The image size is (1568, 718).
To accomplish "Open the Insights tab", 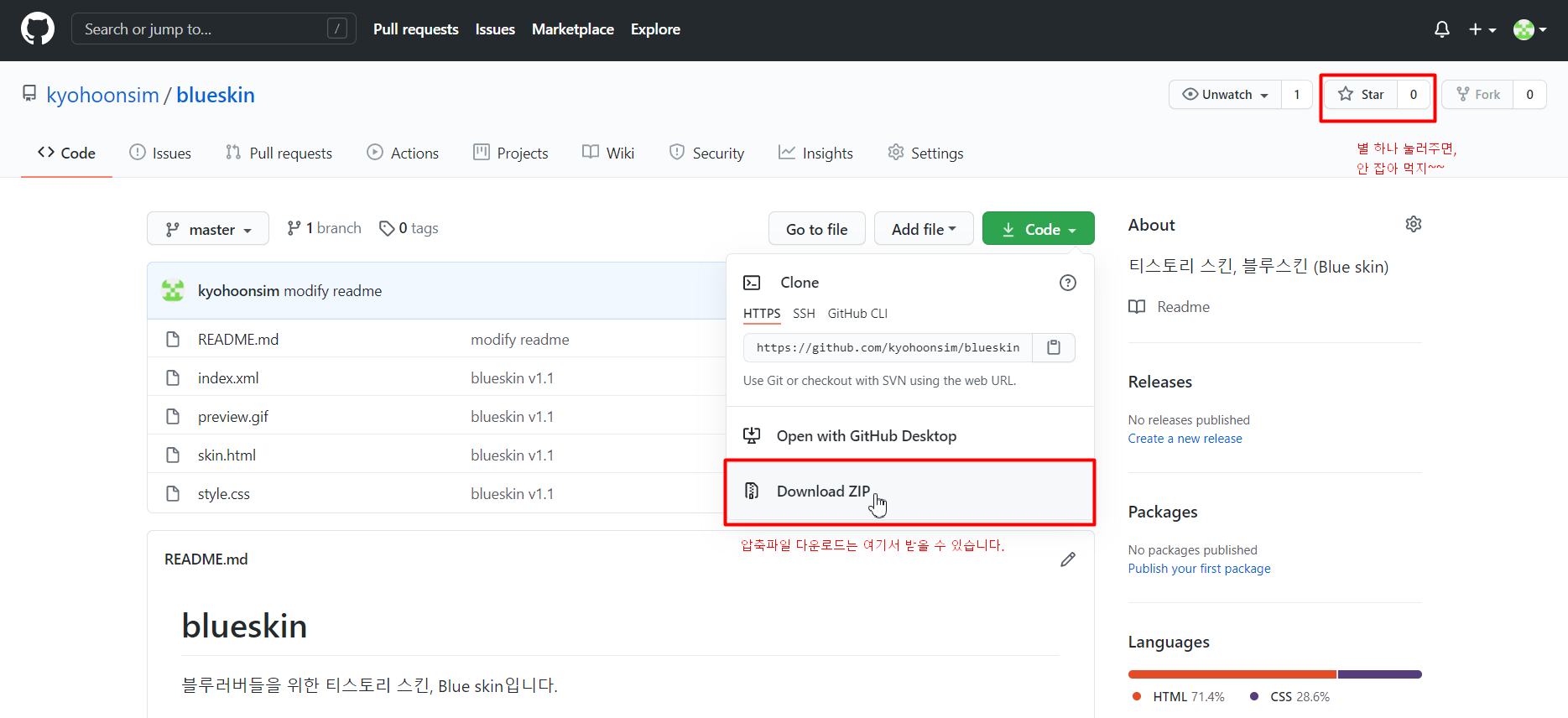I will click(815, 153).
